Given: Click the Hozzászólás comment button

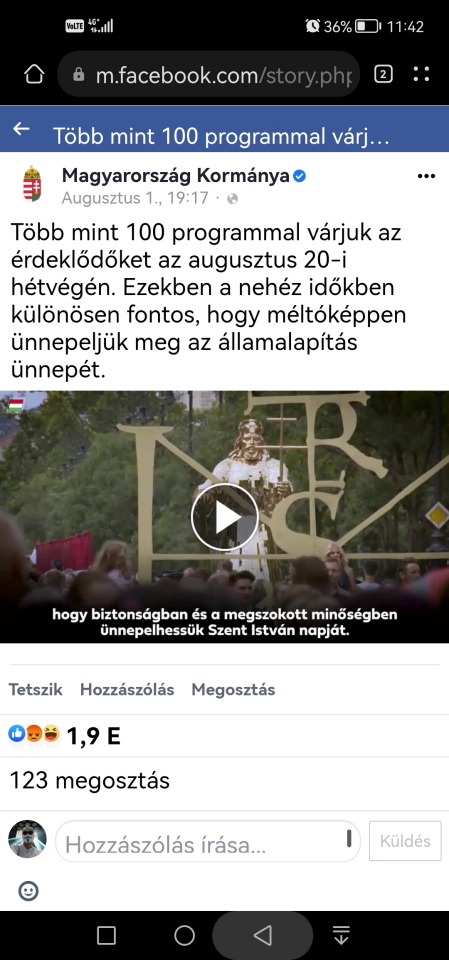Looking at the screenshot, I should click(127, 689).
